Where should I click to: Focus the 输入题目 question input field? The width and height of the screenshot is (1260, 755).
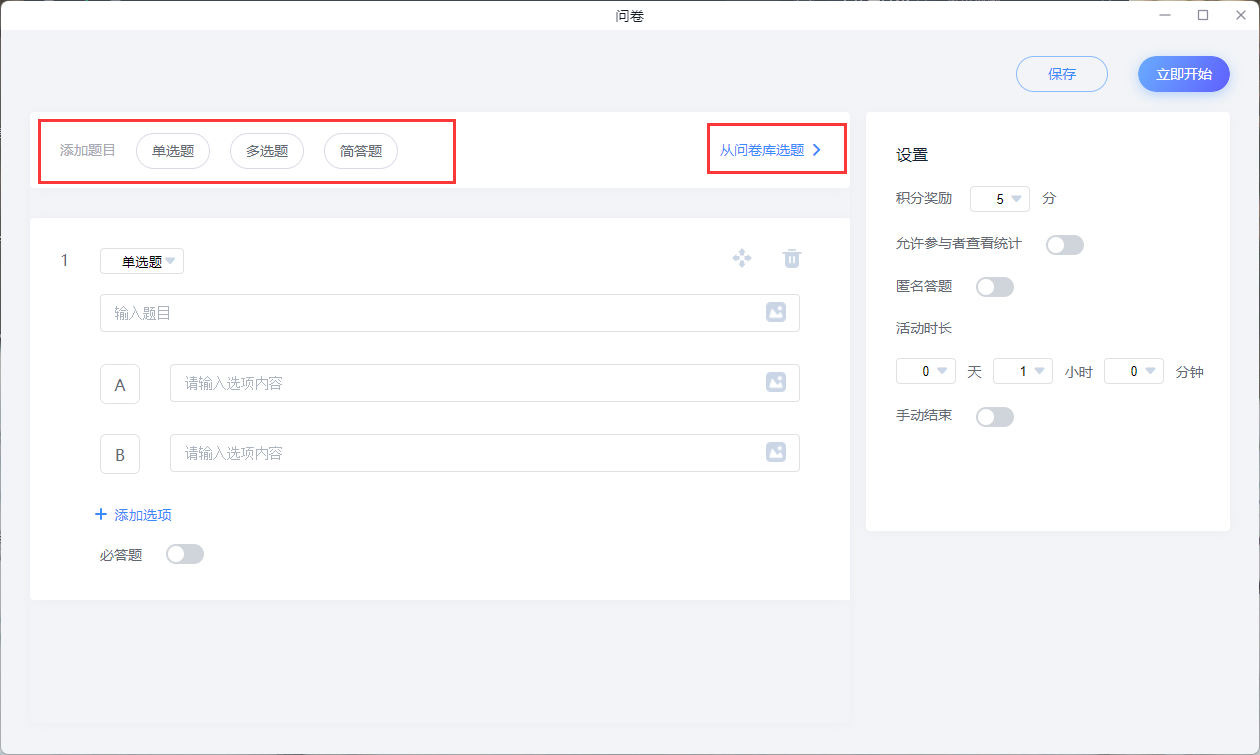[x=450, y=313]
